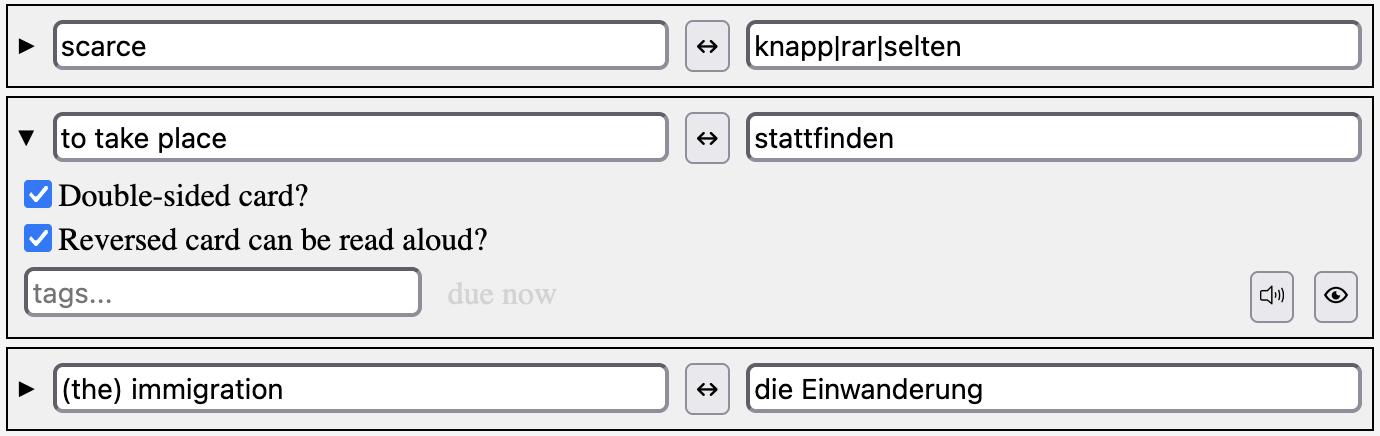Uncheck the Reversed card read aloud checkbox

pos(38,239)
